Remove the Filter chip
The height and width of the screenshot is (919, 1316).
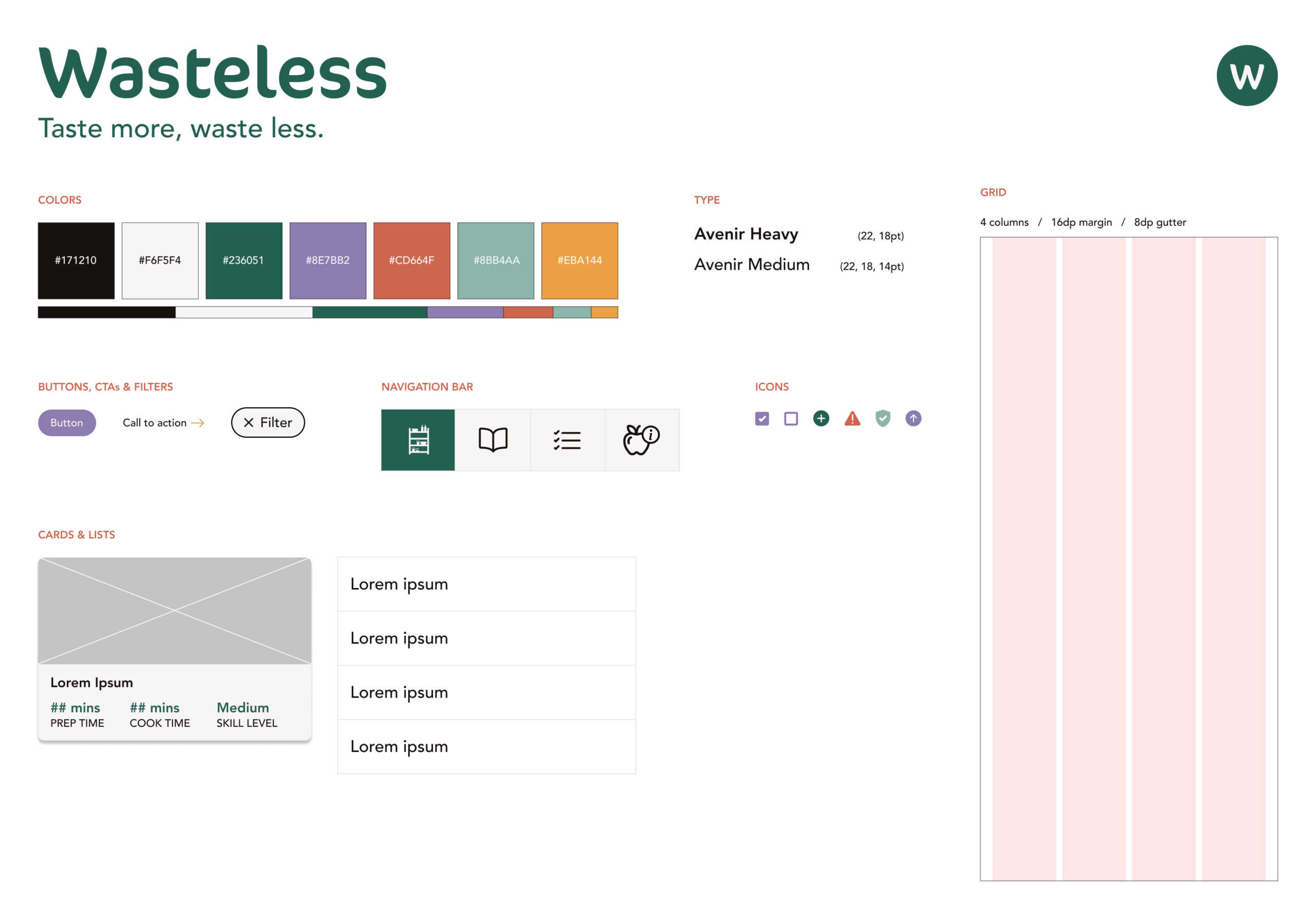coord(249,423)
